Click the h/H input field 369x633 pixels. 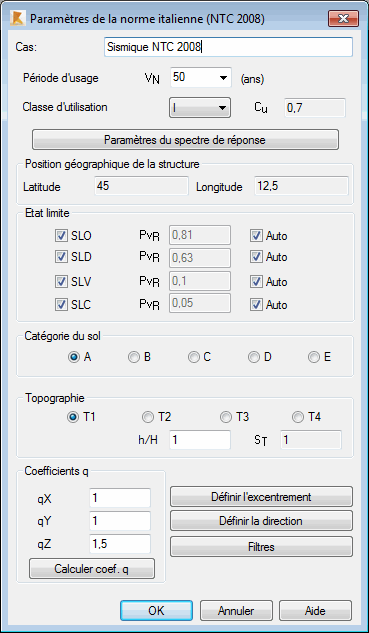200,440
